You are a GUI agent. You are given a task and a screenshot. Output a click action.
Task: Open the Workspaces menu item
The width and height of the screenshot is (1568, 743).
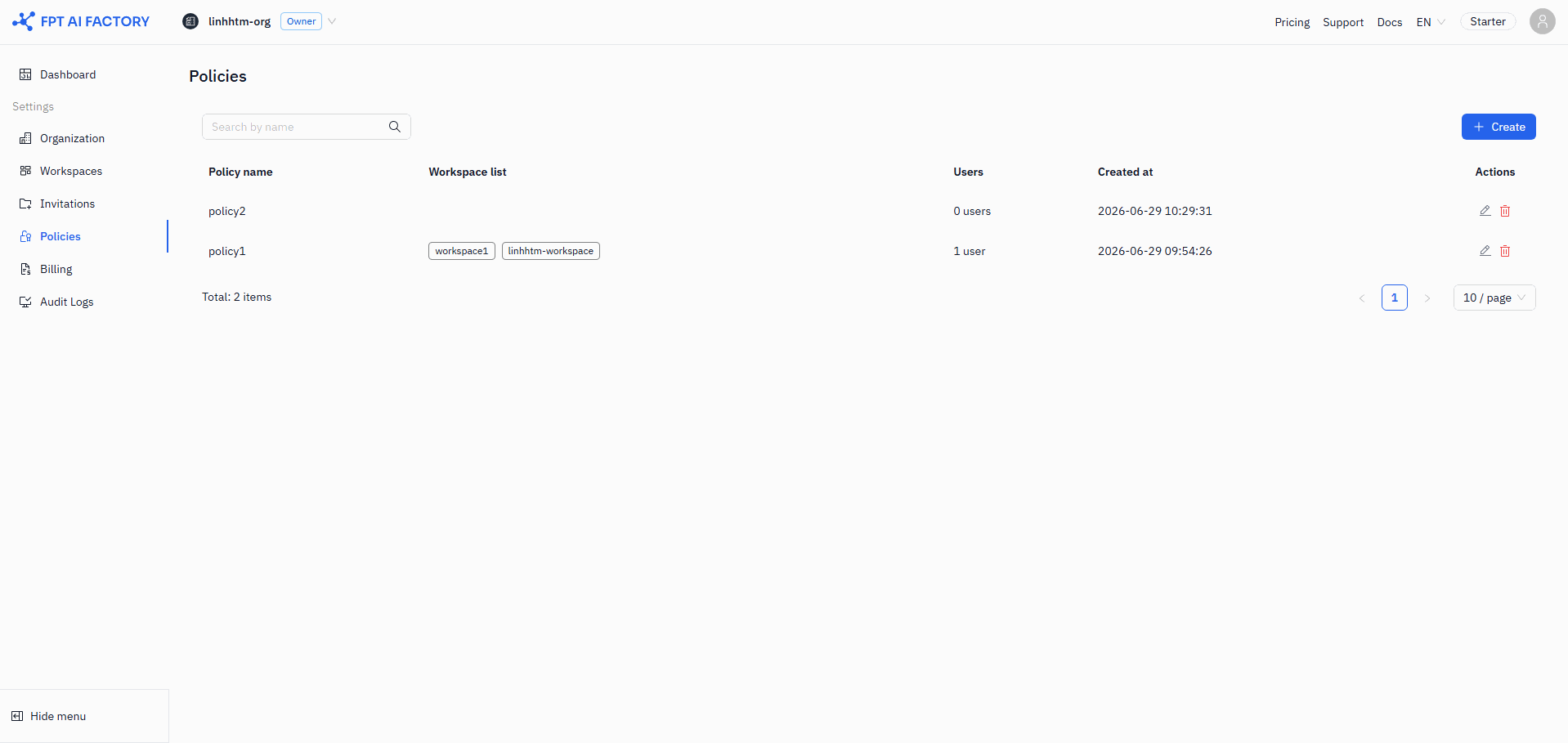71,171
